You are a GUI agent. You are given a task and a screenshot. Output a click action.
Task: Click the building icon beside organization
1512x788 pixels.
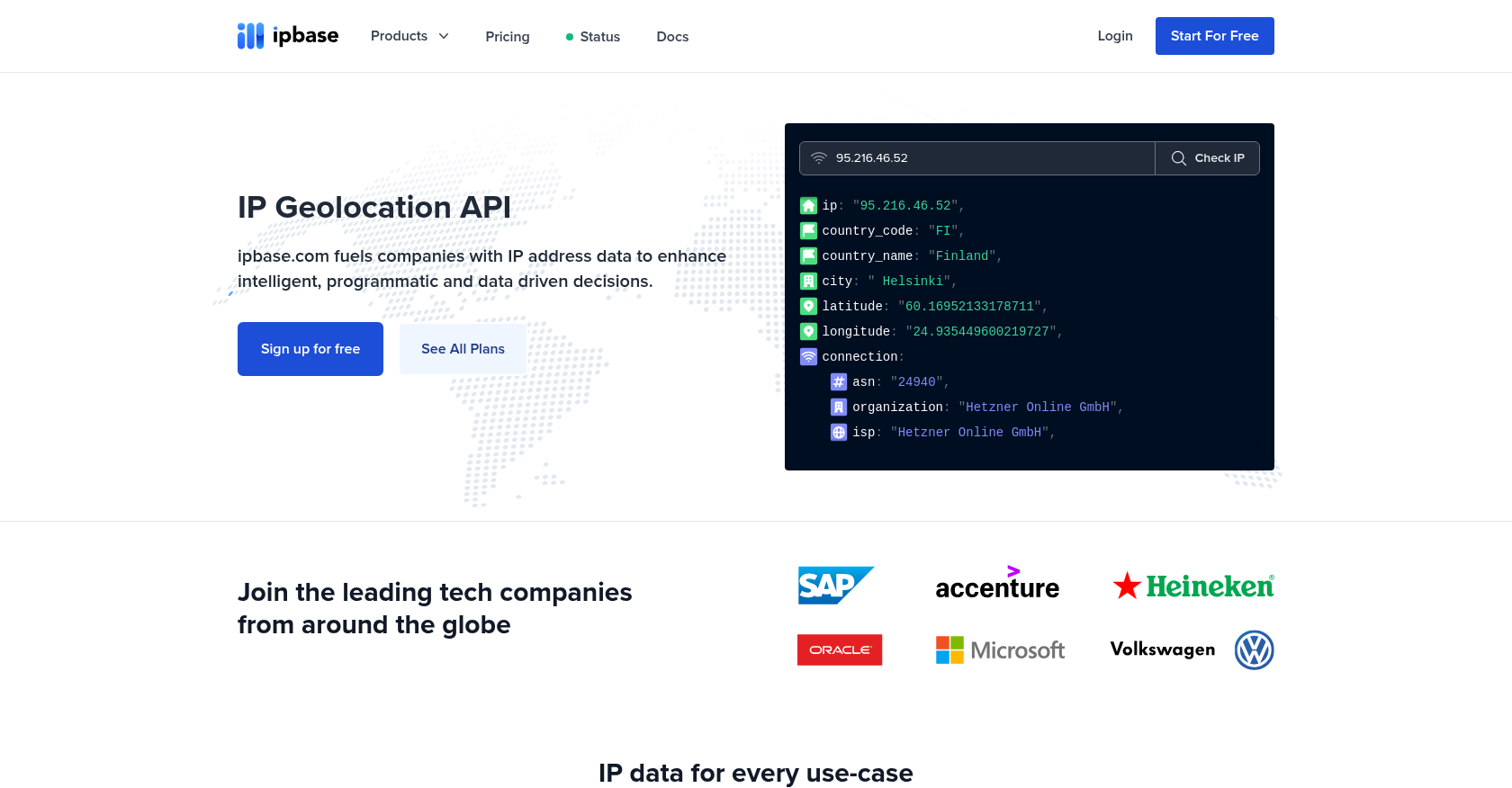click(x=839, y=407)
